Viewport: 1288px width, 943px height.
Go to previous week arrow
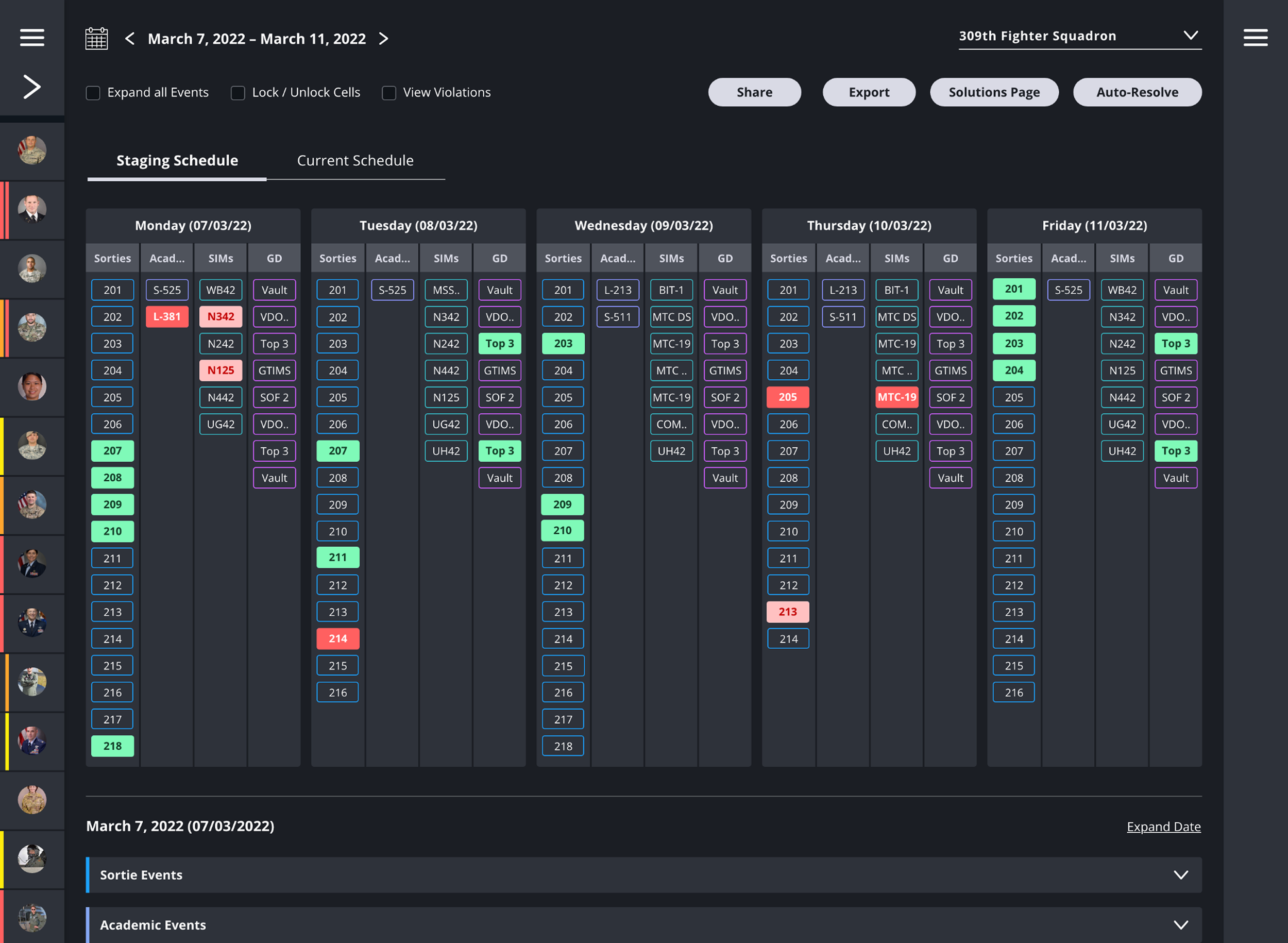click(x=130, y=39)
